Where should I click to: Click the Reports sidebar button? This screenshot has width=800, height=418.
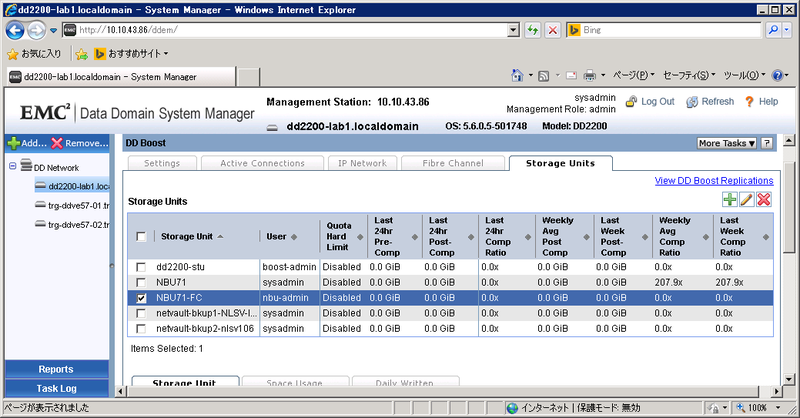[56, 369]
